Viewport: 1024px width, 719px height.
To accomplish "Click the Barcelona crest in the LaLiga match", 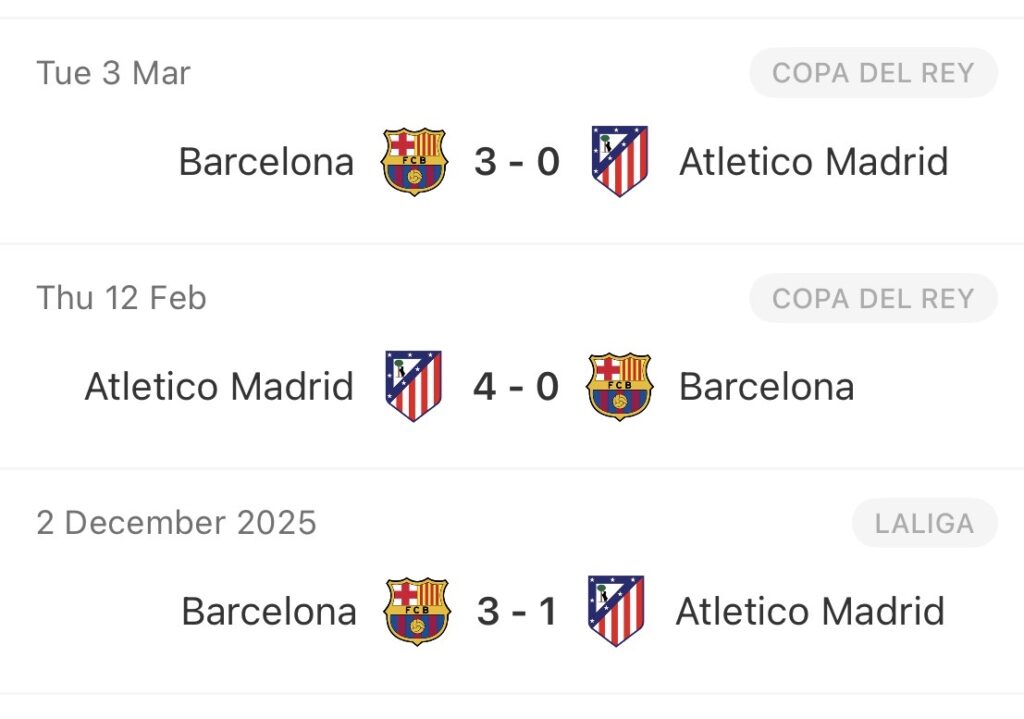I will [416, 610].
